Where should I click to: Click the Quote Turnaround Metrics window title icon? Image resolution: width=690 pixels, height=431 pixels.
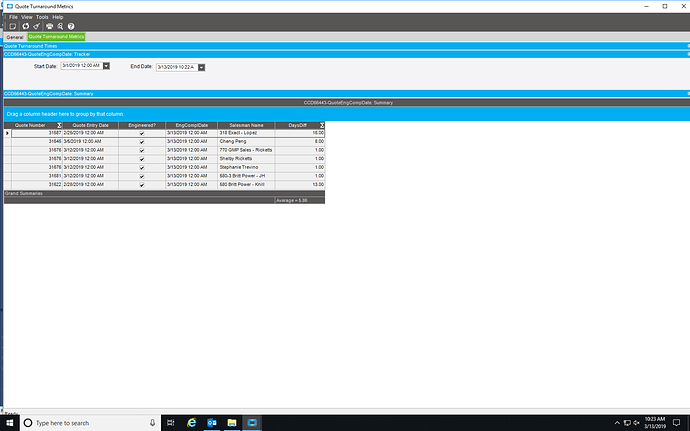pyautogui.click(x=10, y=7)
